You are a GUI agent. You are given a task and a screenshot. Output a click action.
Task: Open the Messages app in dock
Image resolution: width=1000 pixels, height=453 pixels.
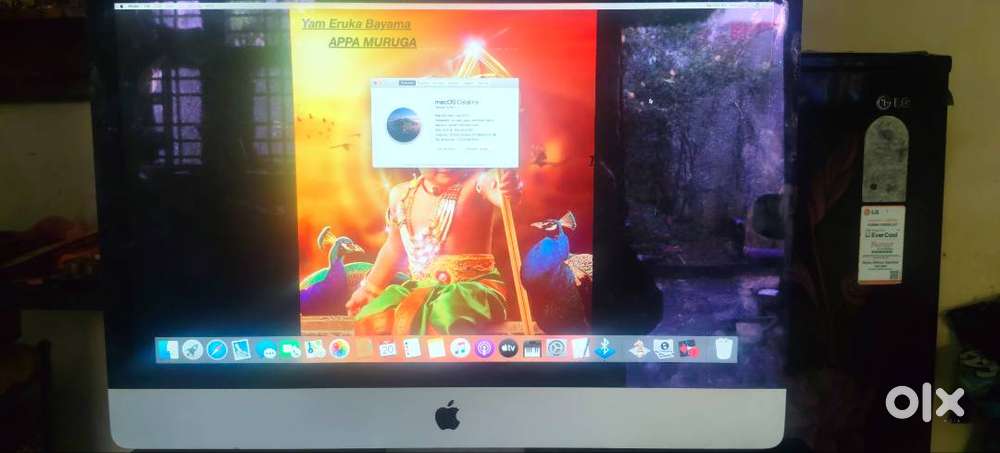tap(266, 349)
